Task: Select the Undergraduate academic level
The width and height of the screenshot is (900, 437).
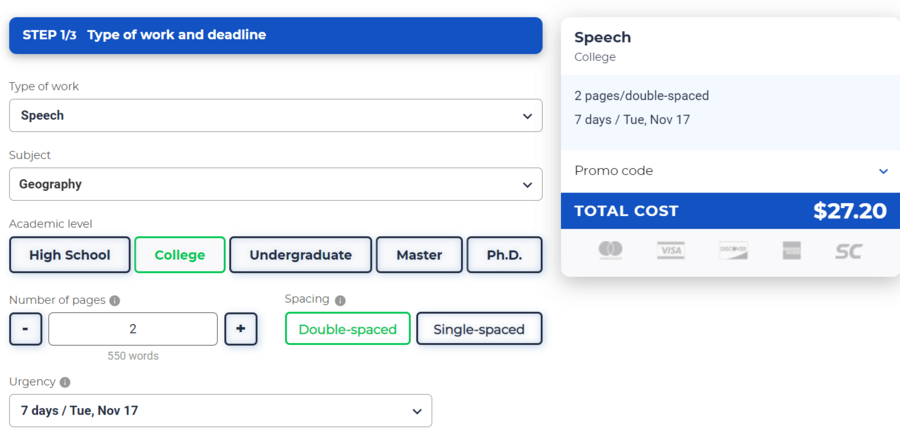Action: coord(301,255)
